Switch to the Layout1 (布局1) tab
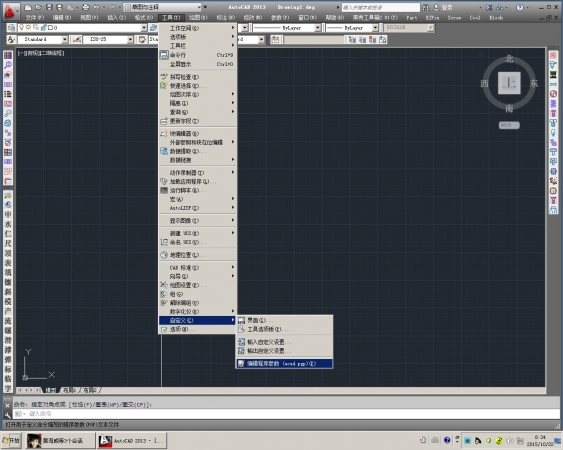This screenshot has width=563, height=450. 69,390
